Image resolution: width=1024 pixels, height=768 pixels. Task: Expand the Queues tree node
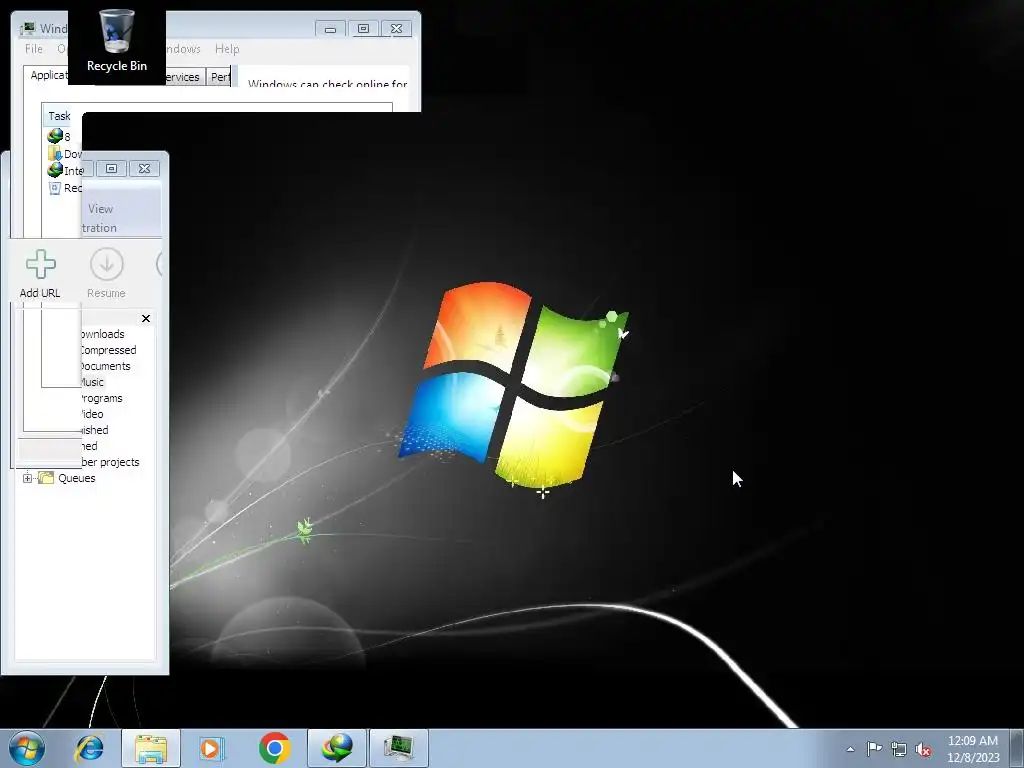point(27,478)
